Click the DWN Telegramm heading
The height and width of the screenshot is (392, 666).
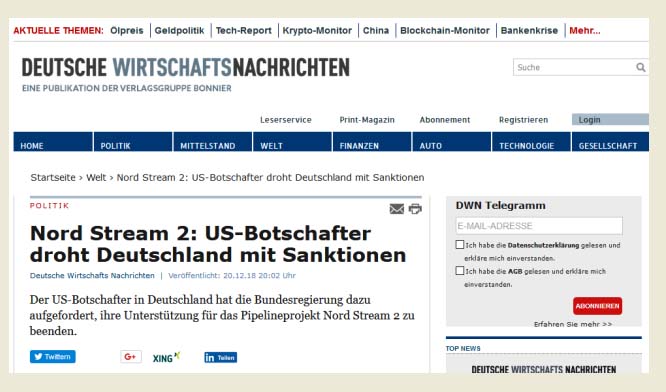[500, 206]
